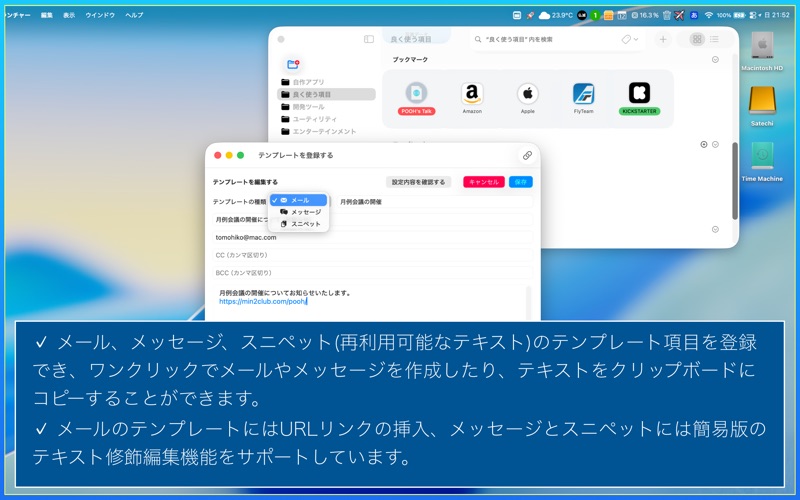
Task: Open the POOH's Talk bookmark icon
Action: pyautogui.click(x=416, y=93)
